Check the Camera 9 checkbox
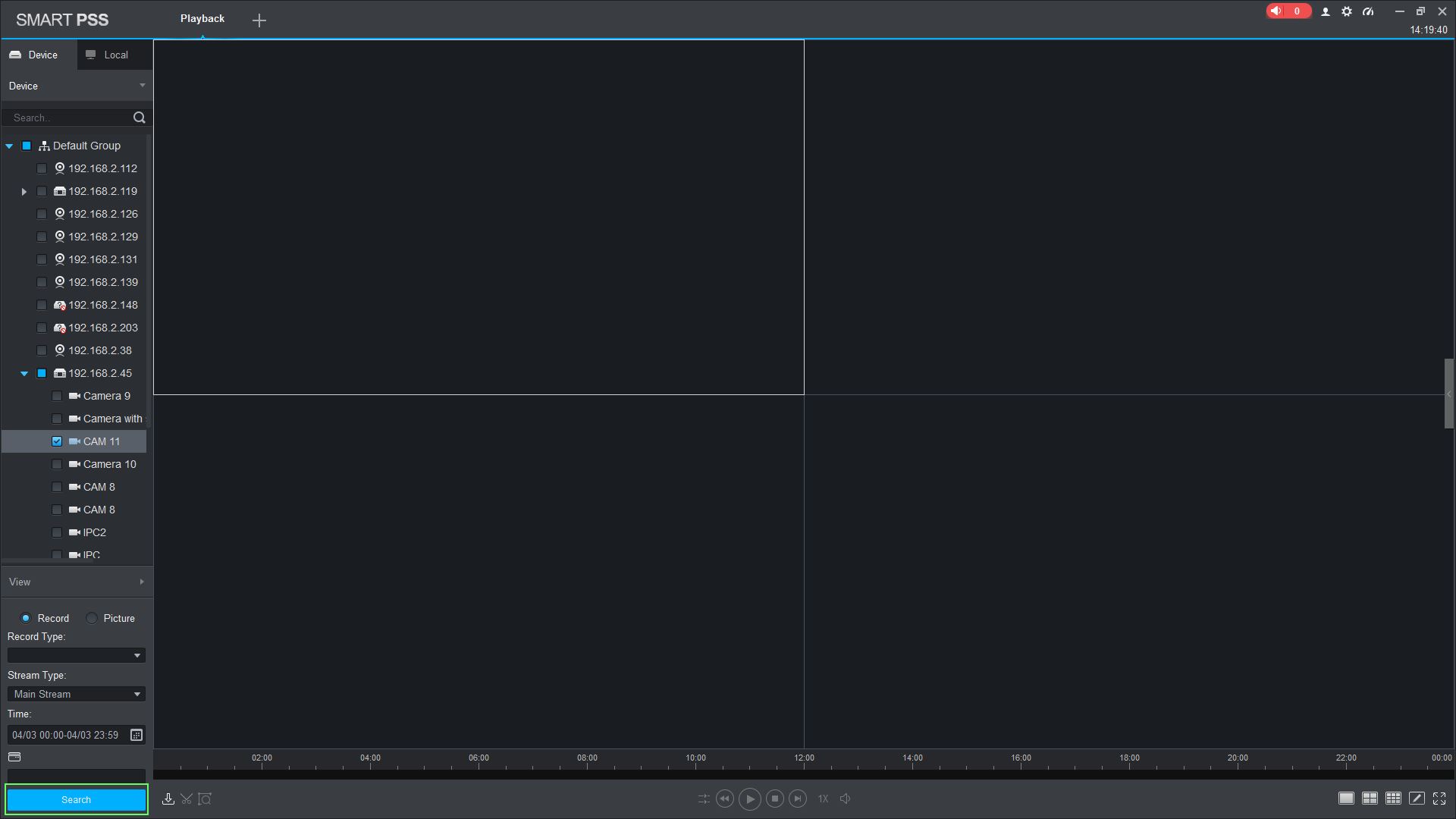 pos(57,396)
